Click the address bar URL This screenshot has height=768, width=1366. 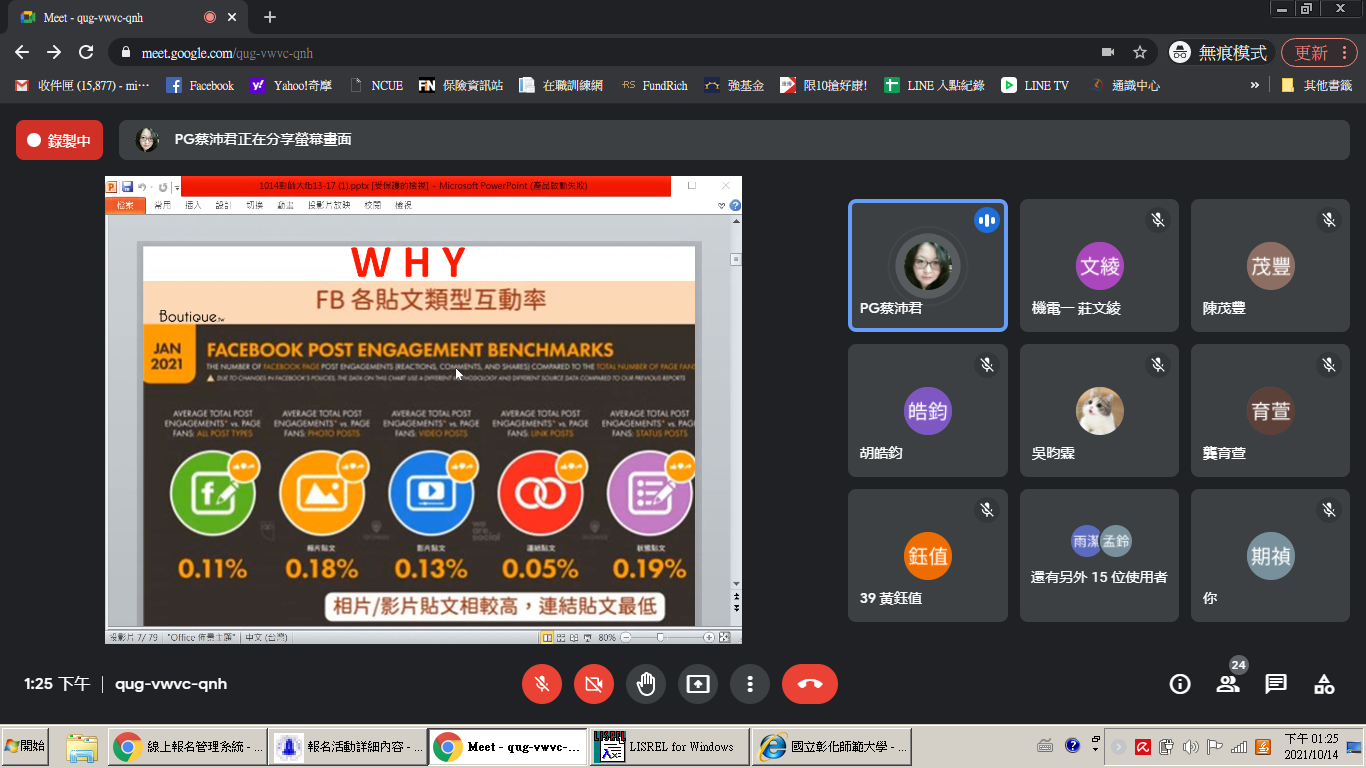228,53
